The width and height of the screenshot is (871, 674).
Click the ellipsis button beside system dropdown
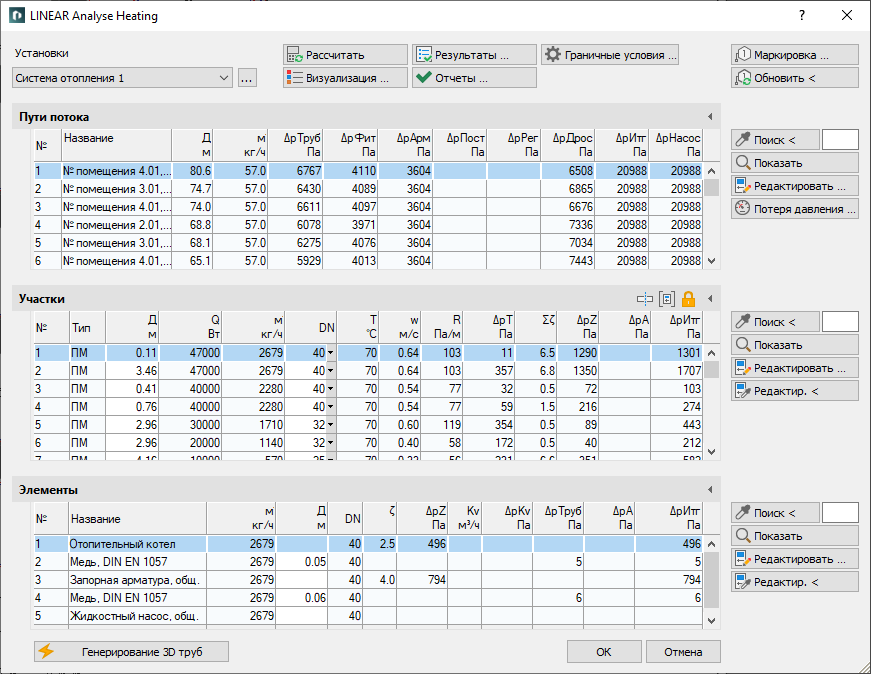click(x=247, y=78)
